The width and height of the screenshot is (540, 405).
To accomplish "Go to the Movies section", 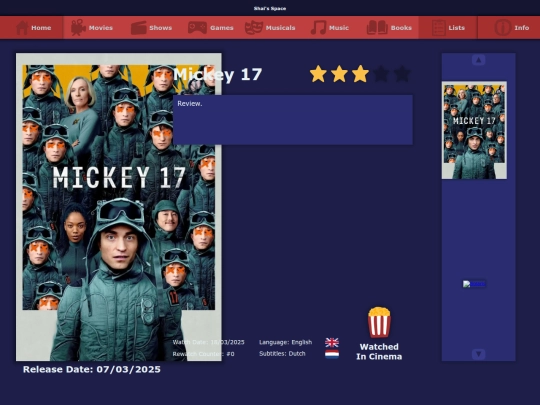I will (x=92, y=28).
